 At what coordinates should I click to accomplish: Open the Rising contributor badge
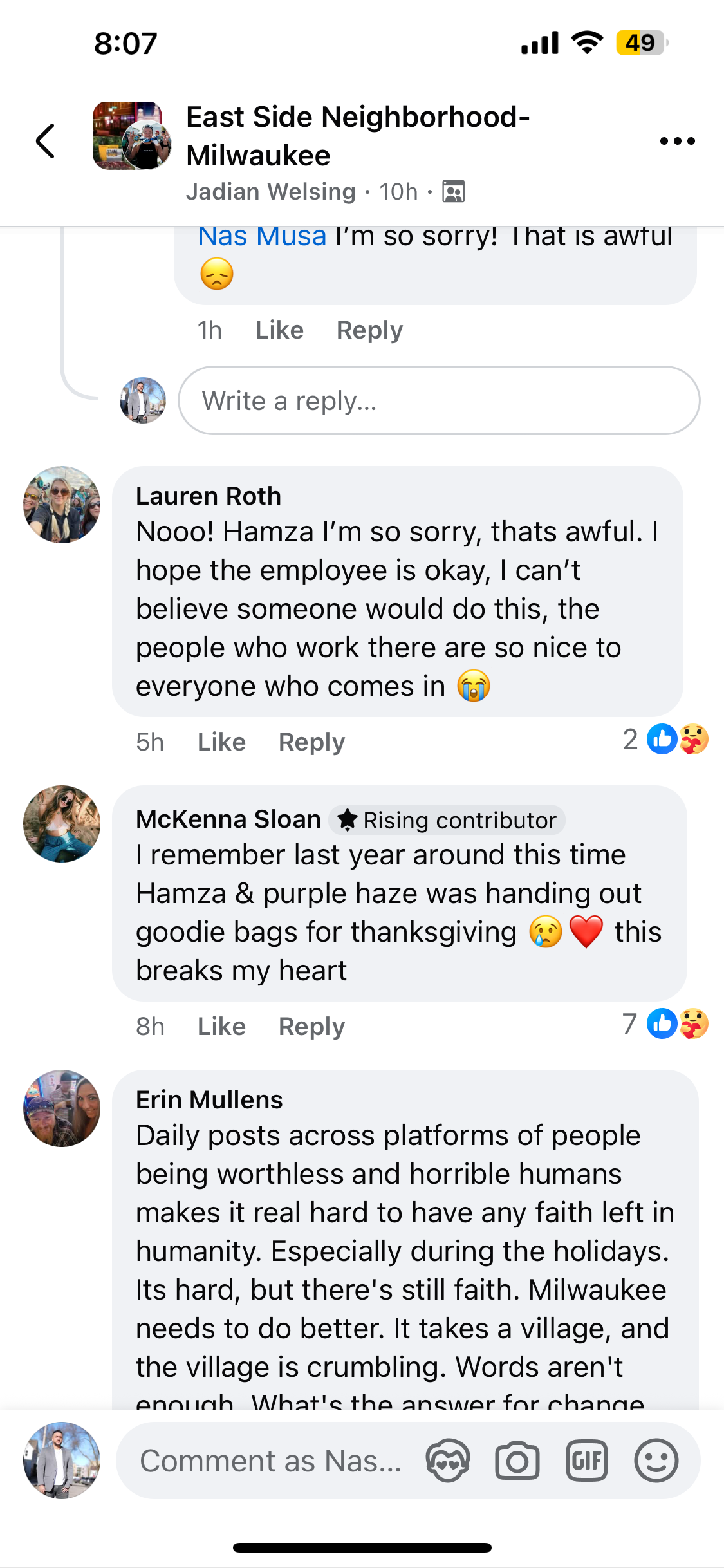pos(447,820)
